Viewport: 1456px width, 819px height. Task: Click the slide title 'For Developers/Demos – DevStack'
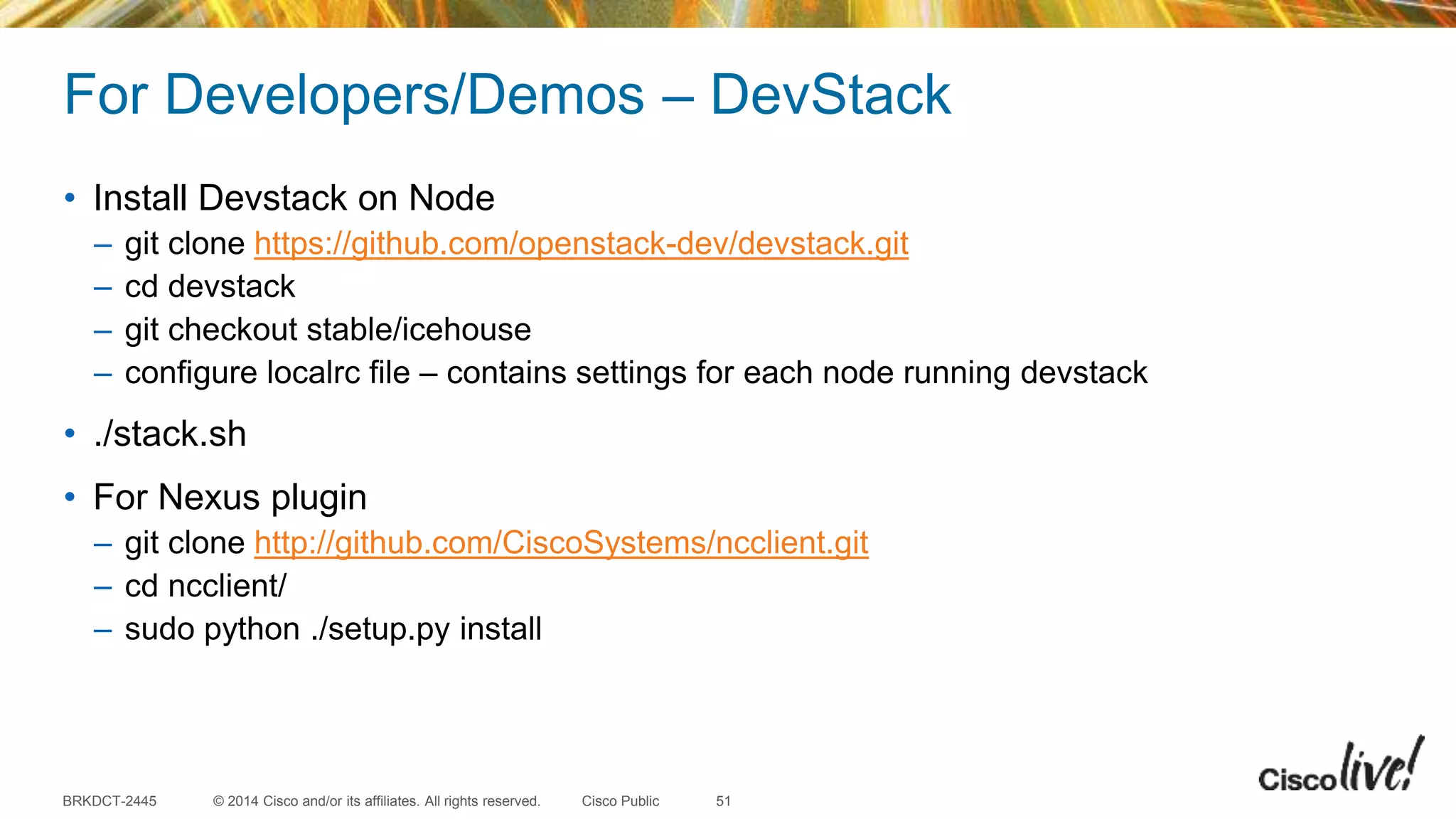tap(507, 95)
